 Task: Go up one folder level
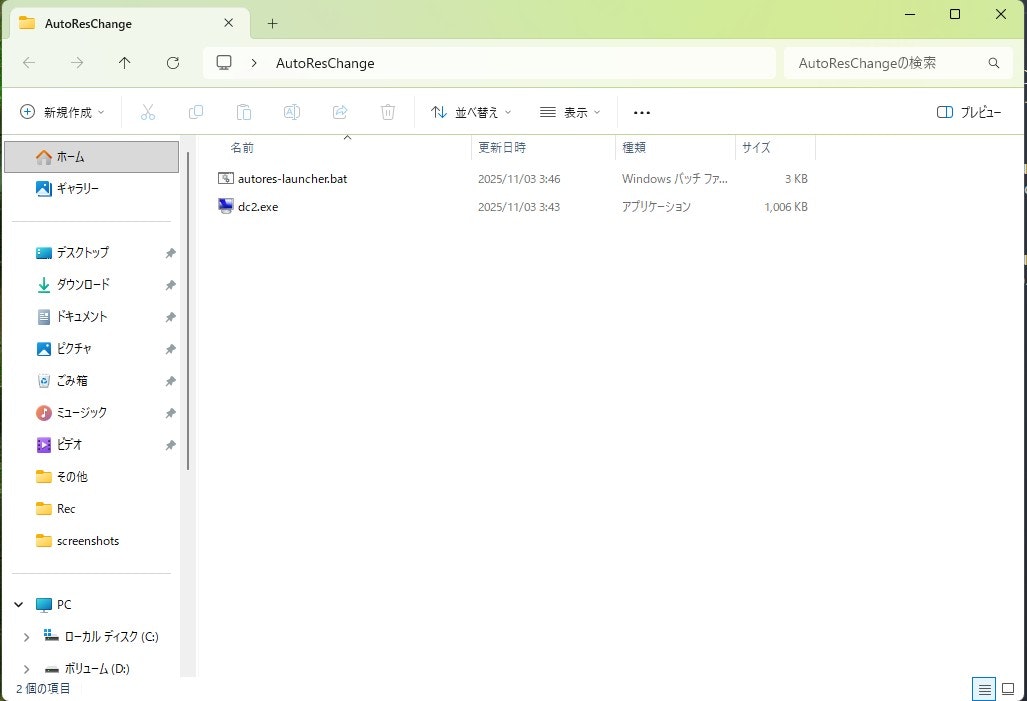(124, 63)
